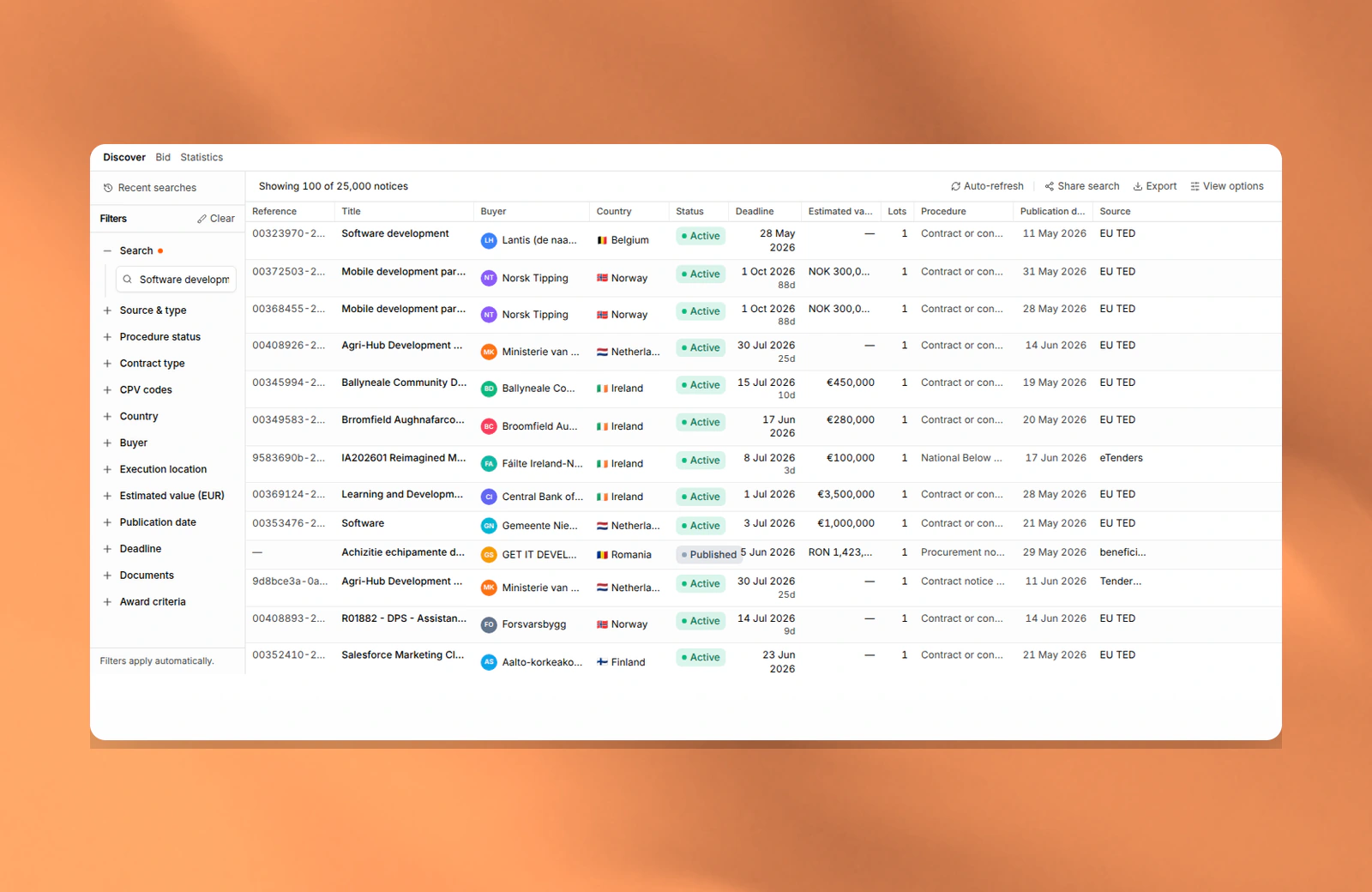Click Gemeente Nie buyer avatar
1372x892 pixels.
(489, 526)
